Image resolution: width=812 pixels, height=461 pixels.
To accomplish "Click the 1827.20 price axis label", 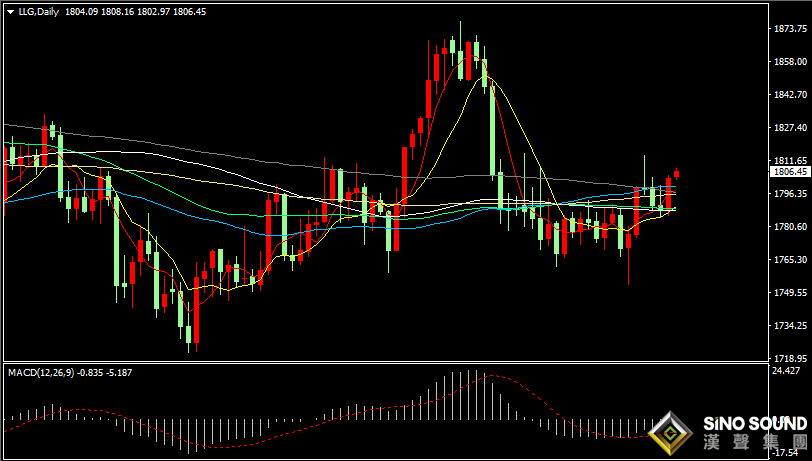I will coord(790,128).
